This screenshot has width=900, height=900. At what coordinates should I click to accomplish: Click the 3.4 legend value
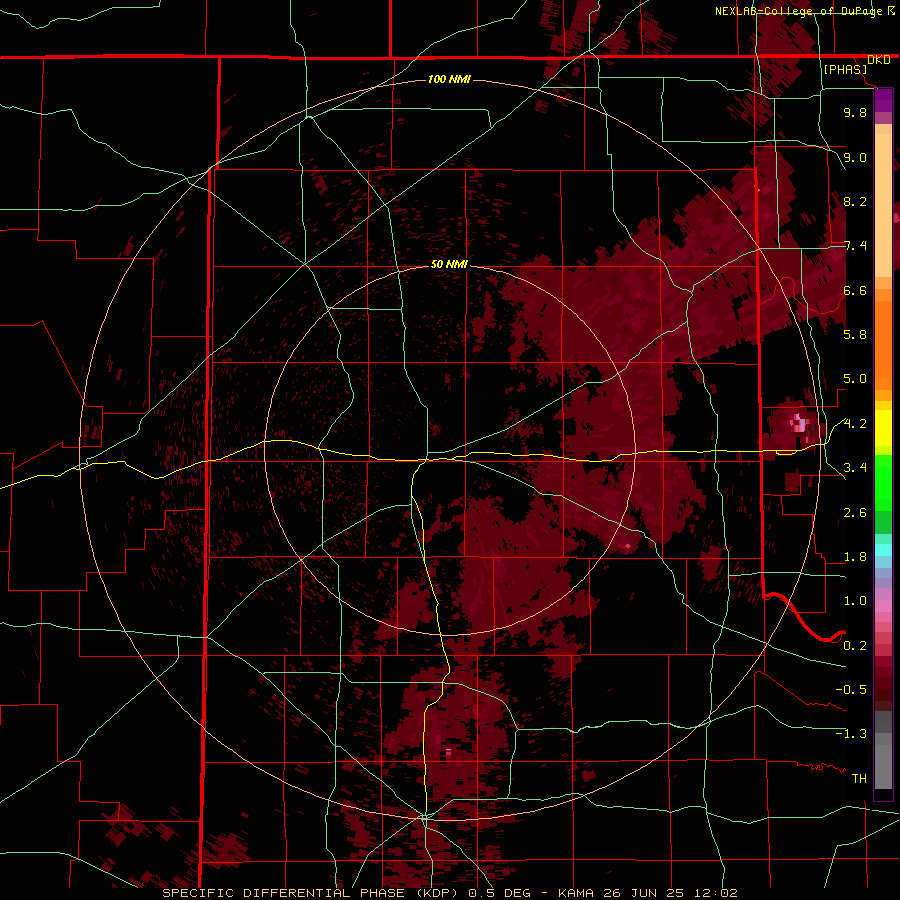click(855, 467)
